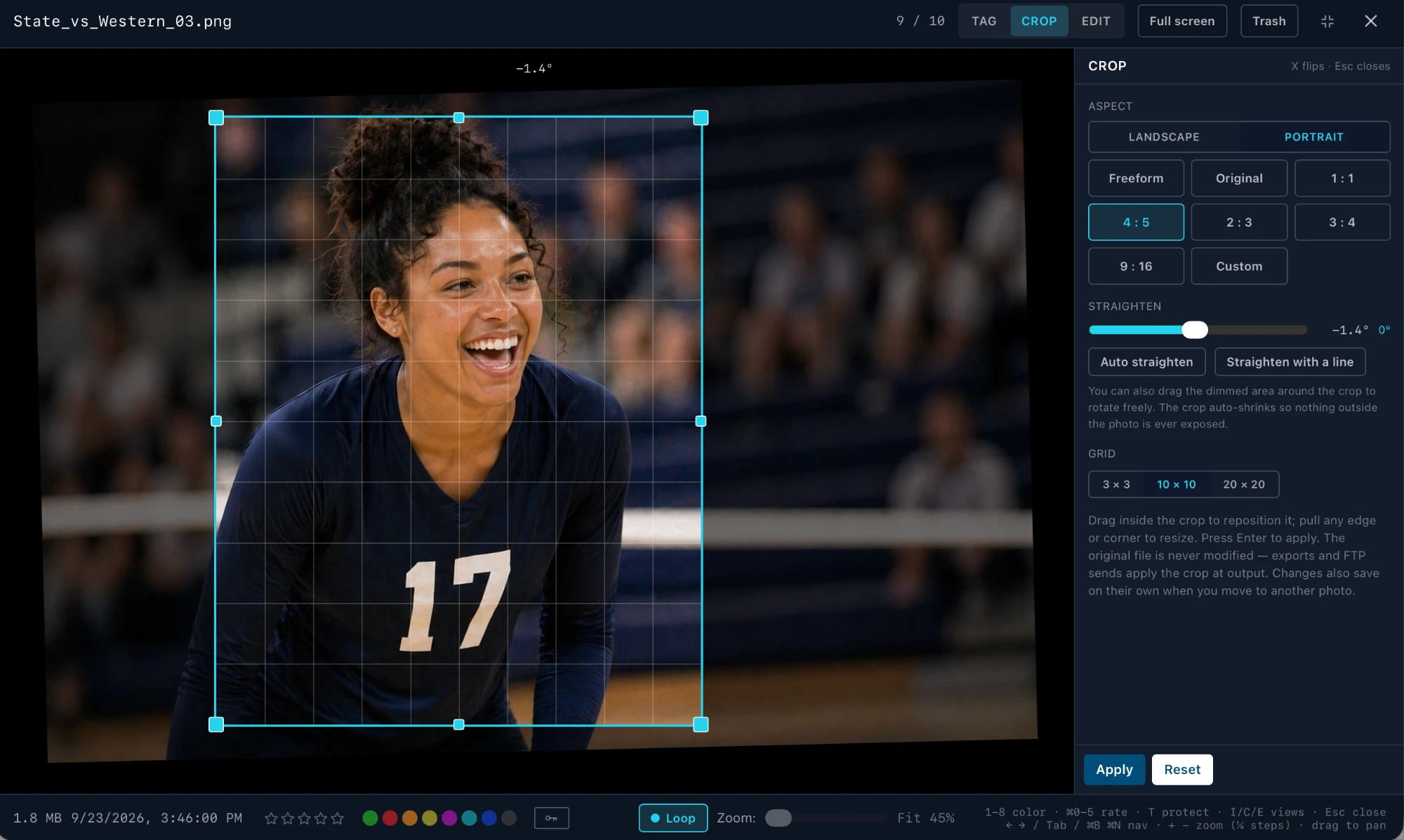
Task: Set rating to three stars
Action: 304,818
